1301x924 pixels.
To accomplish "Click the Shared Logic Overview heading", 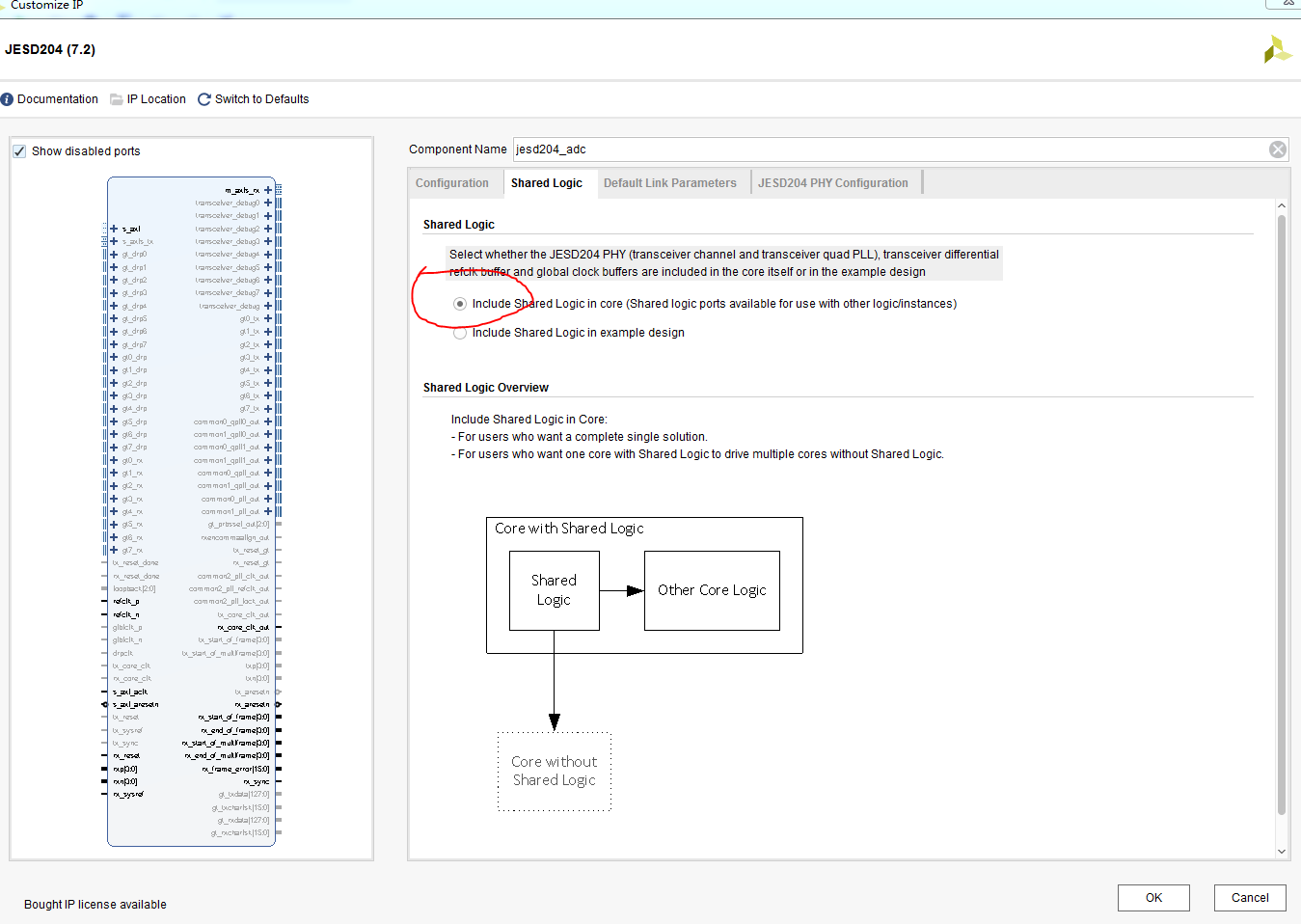I will (486, 388).
